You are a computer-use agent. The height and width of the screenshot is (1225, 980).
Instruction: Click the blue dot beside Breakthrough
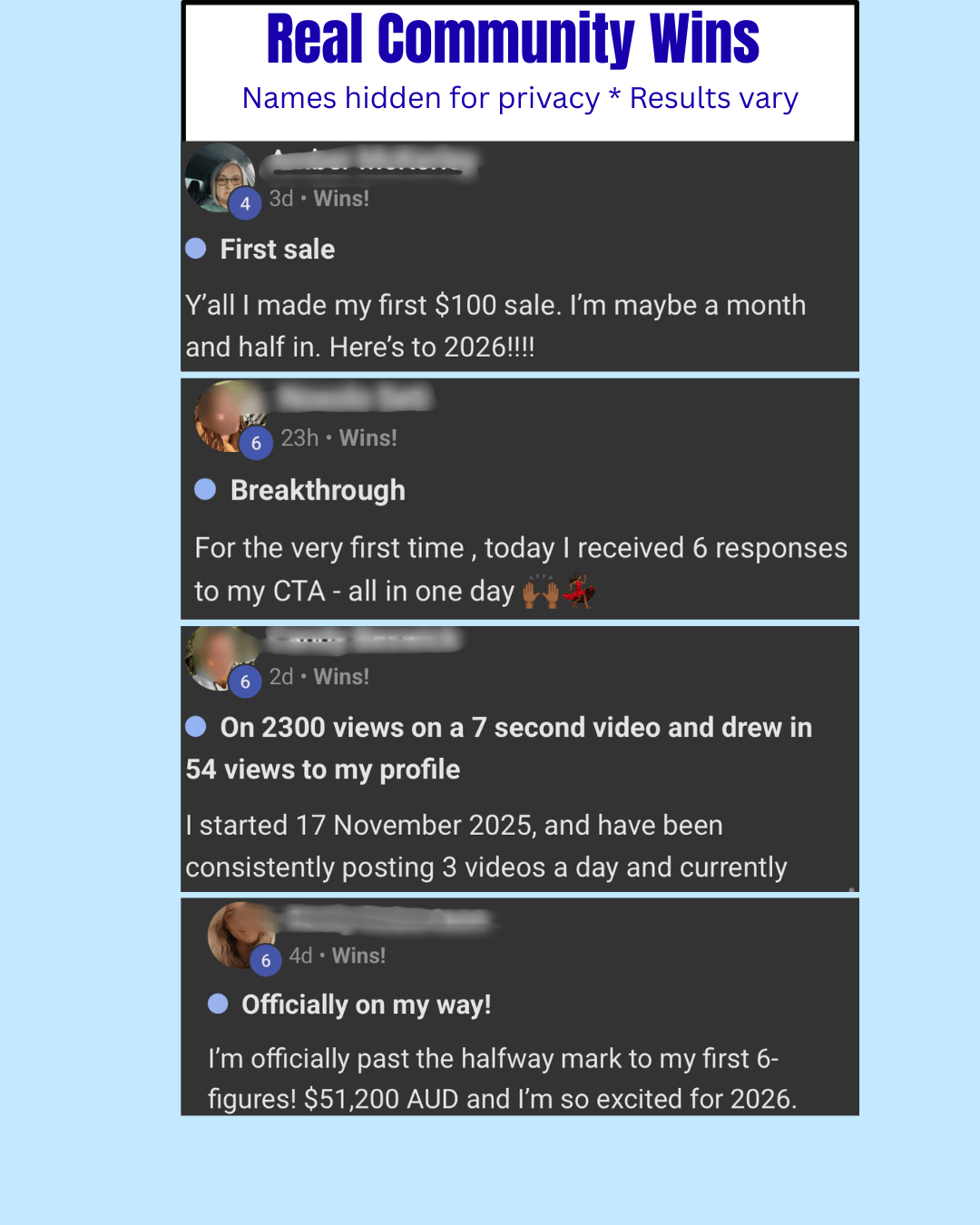[206, 490]
